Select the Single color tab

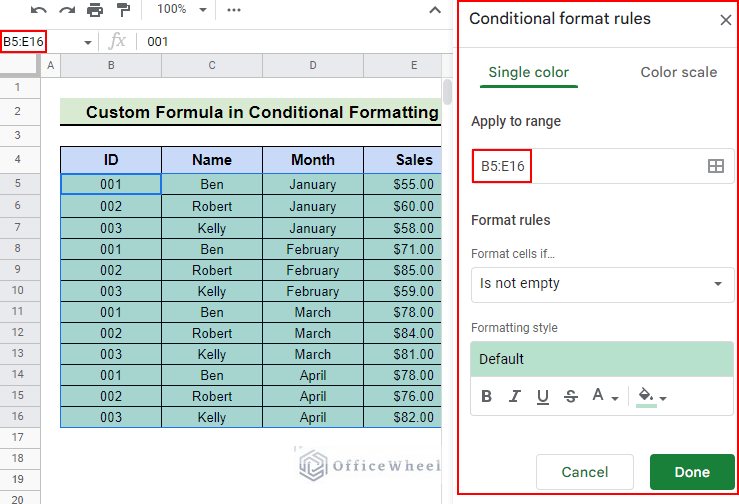click(528, 72)
